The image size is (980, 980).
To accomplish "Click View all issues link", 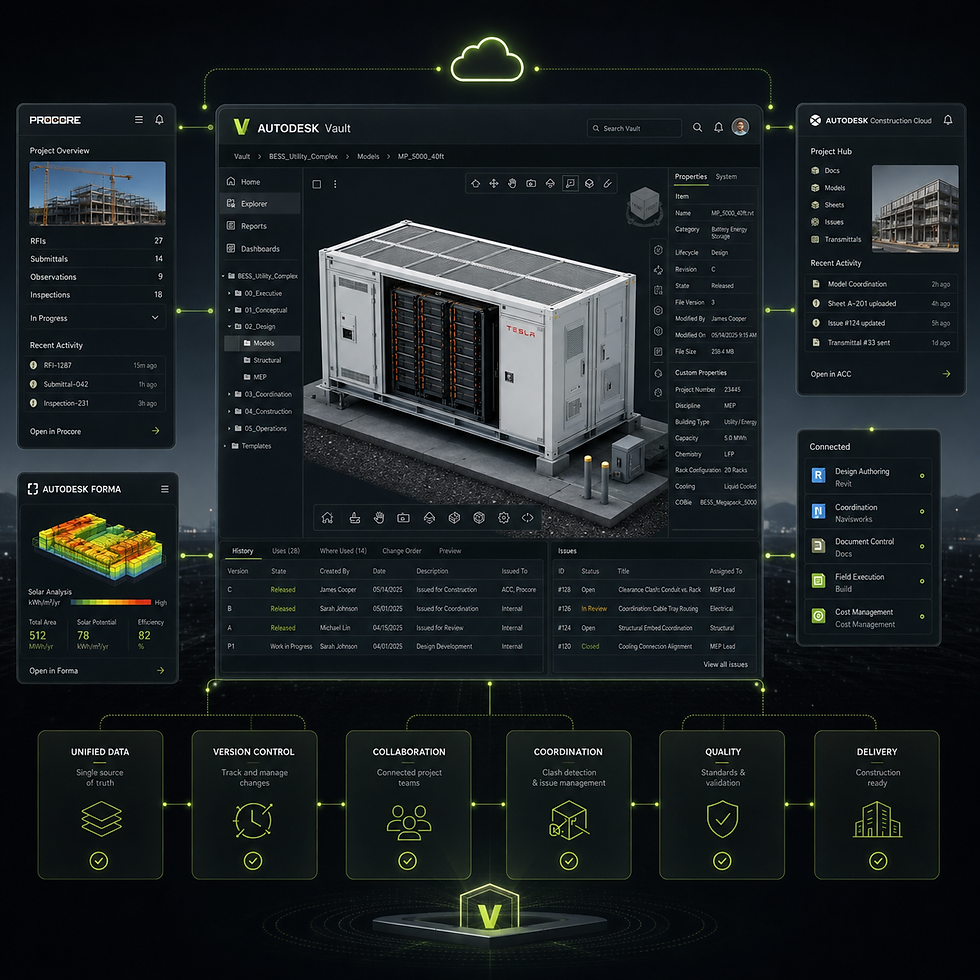I will 726,664.
